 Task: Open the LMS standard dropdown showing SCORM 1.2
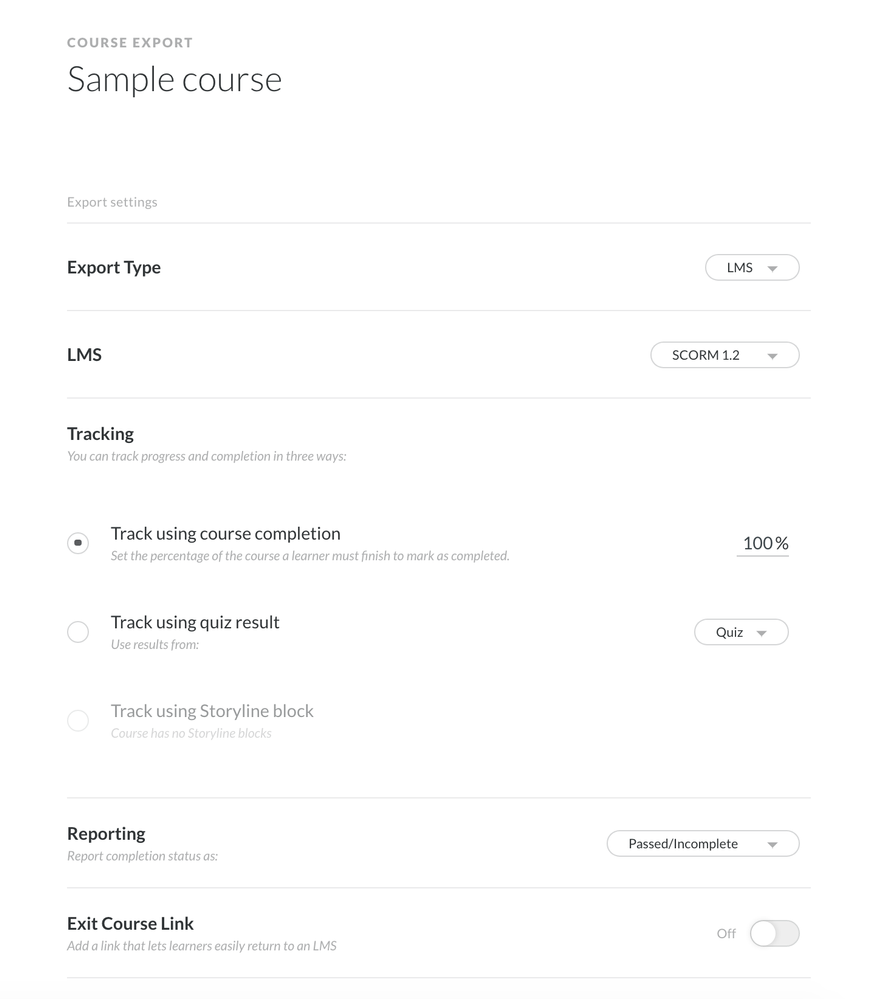(x=724, y=355)
